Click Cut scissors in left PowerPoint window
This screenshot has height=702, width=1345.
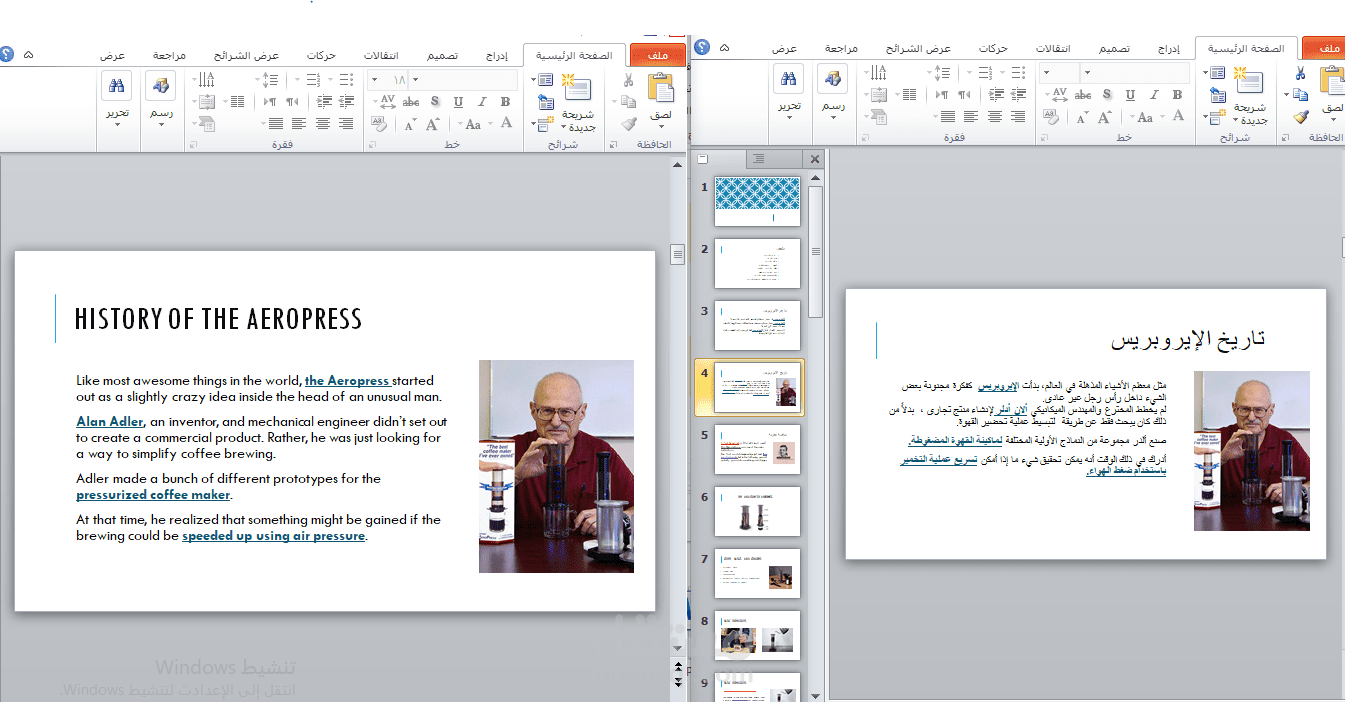[x=628, y=79]
